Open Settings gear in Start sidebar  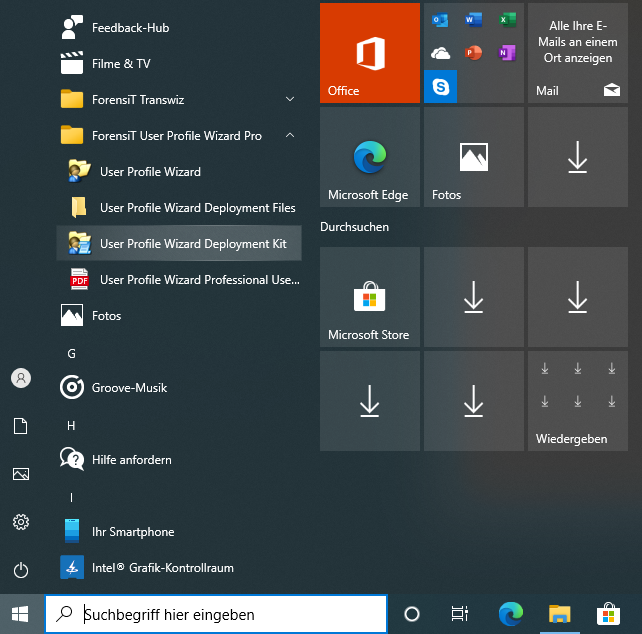(21, 522)
